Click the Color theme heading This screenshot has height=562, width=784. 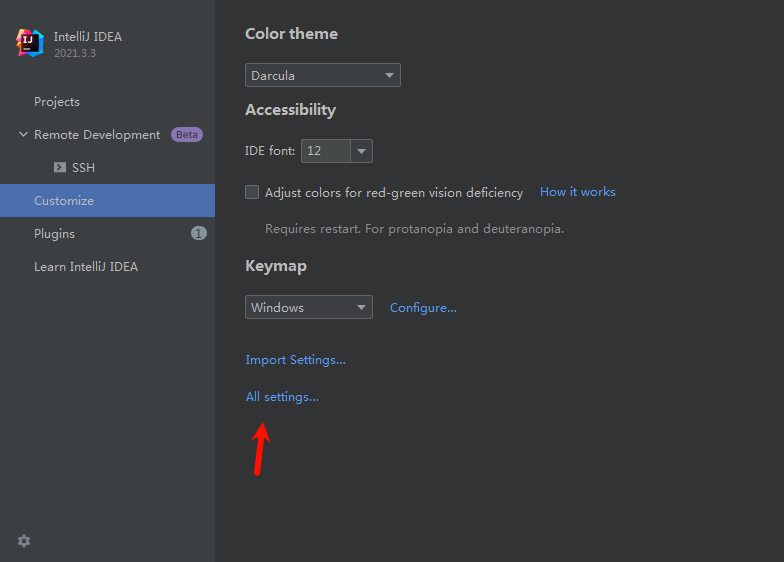[x=292, y=34]
